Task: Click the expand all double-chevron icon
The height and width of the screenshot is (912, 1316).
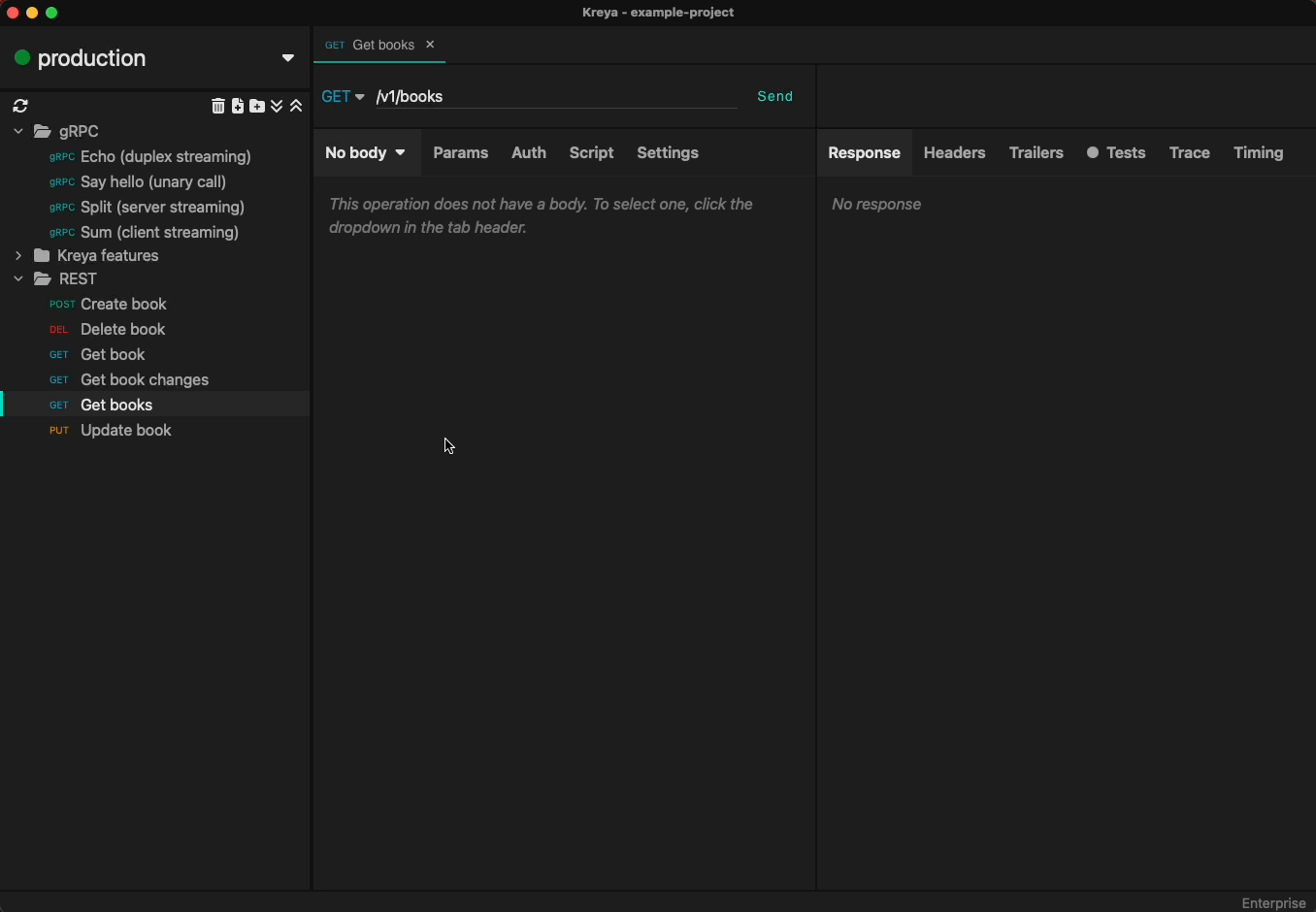Action: [x=278, y=107]
